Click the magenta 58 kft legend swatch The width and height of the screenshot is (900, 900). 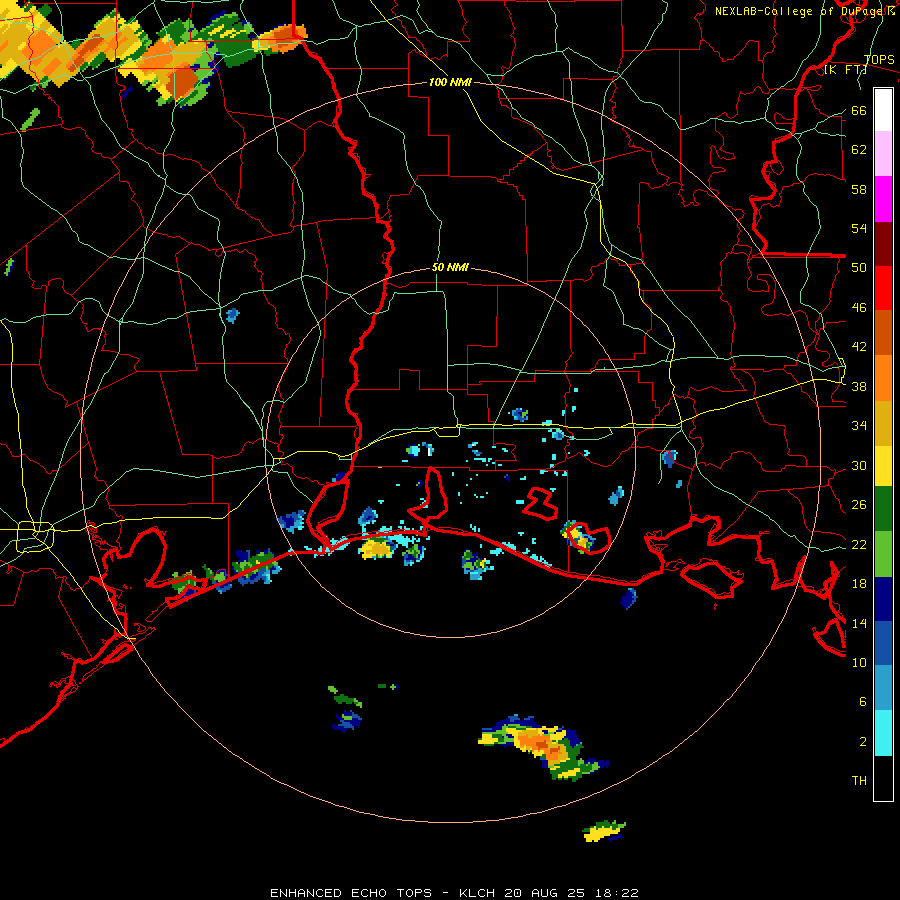(883, 199)
